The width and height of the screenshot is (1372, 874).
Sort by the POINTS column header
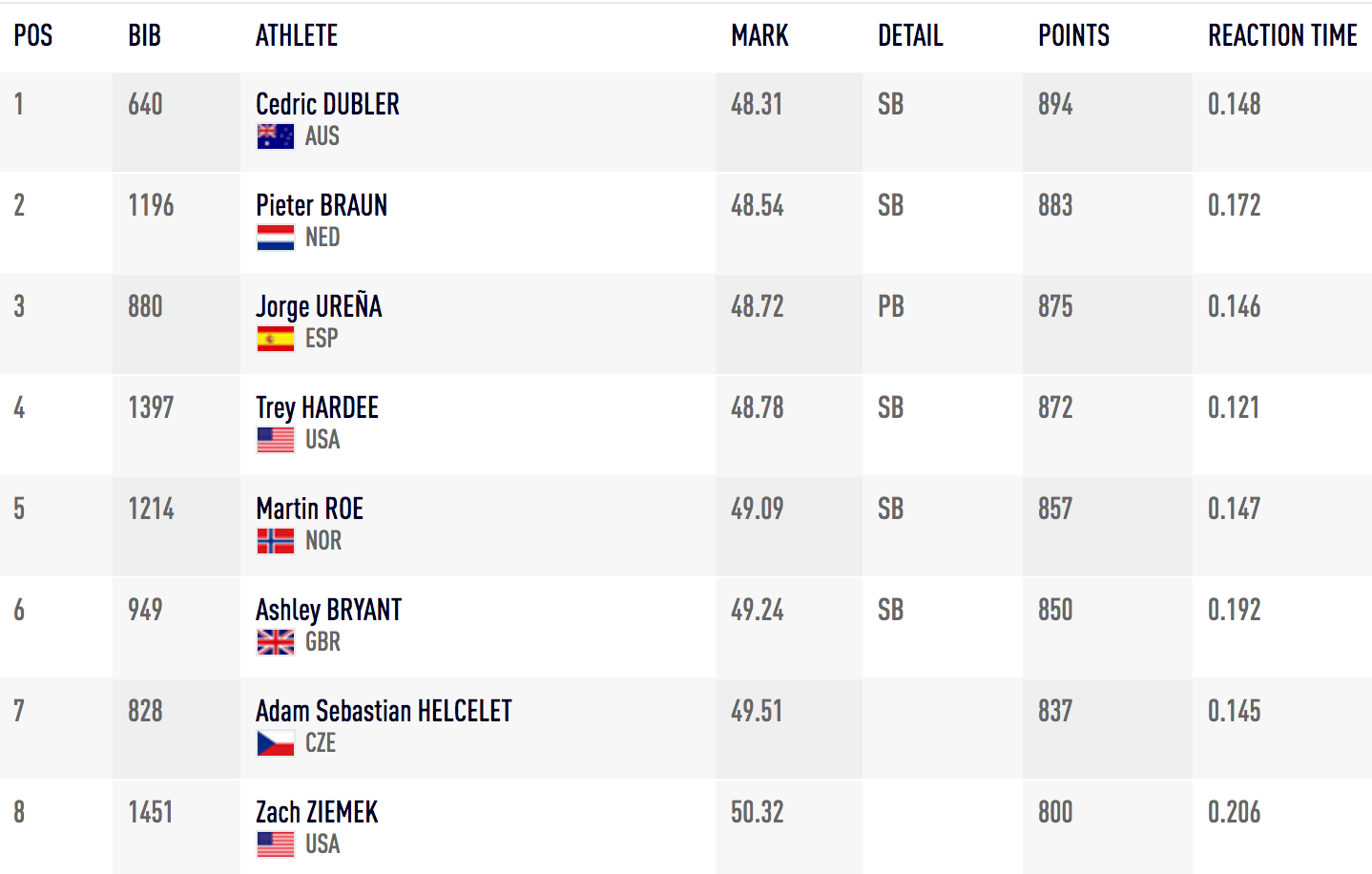pyautogui.click(x=1073, y=36)
